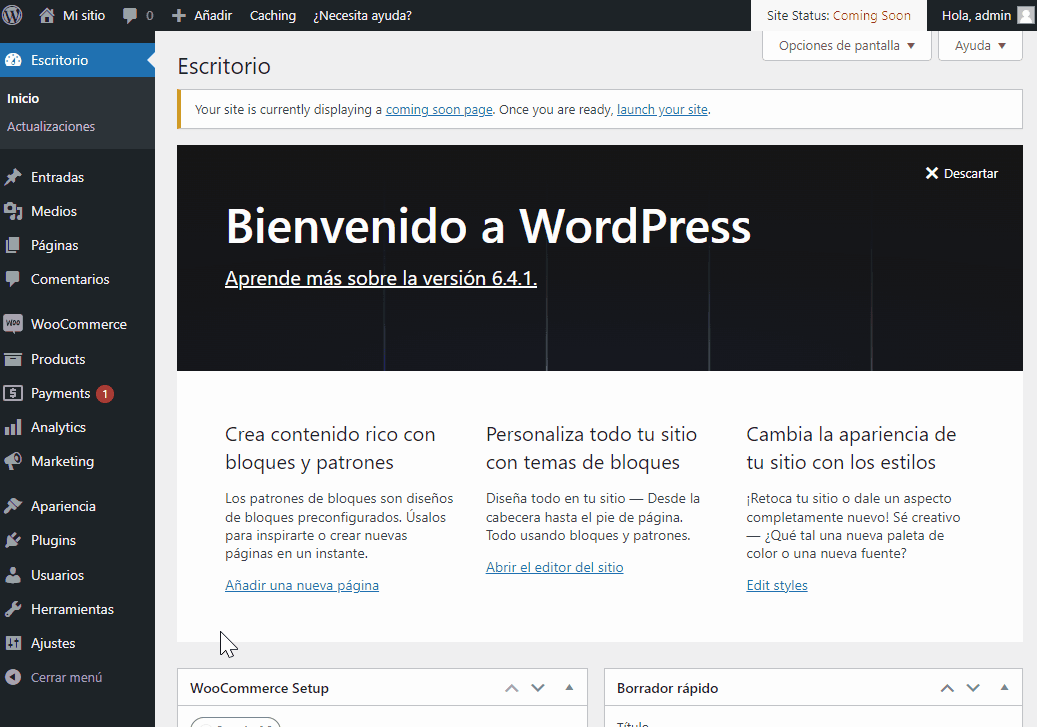
Task: Click the WooCommerce logo icon in sidebar
Action: pyautogui.click(x=13, y=323)
